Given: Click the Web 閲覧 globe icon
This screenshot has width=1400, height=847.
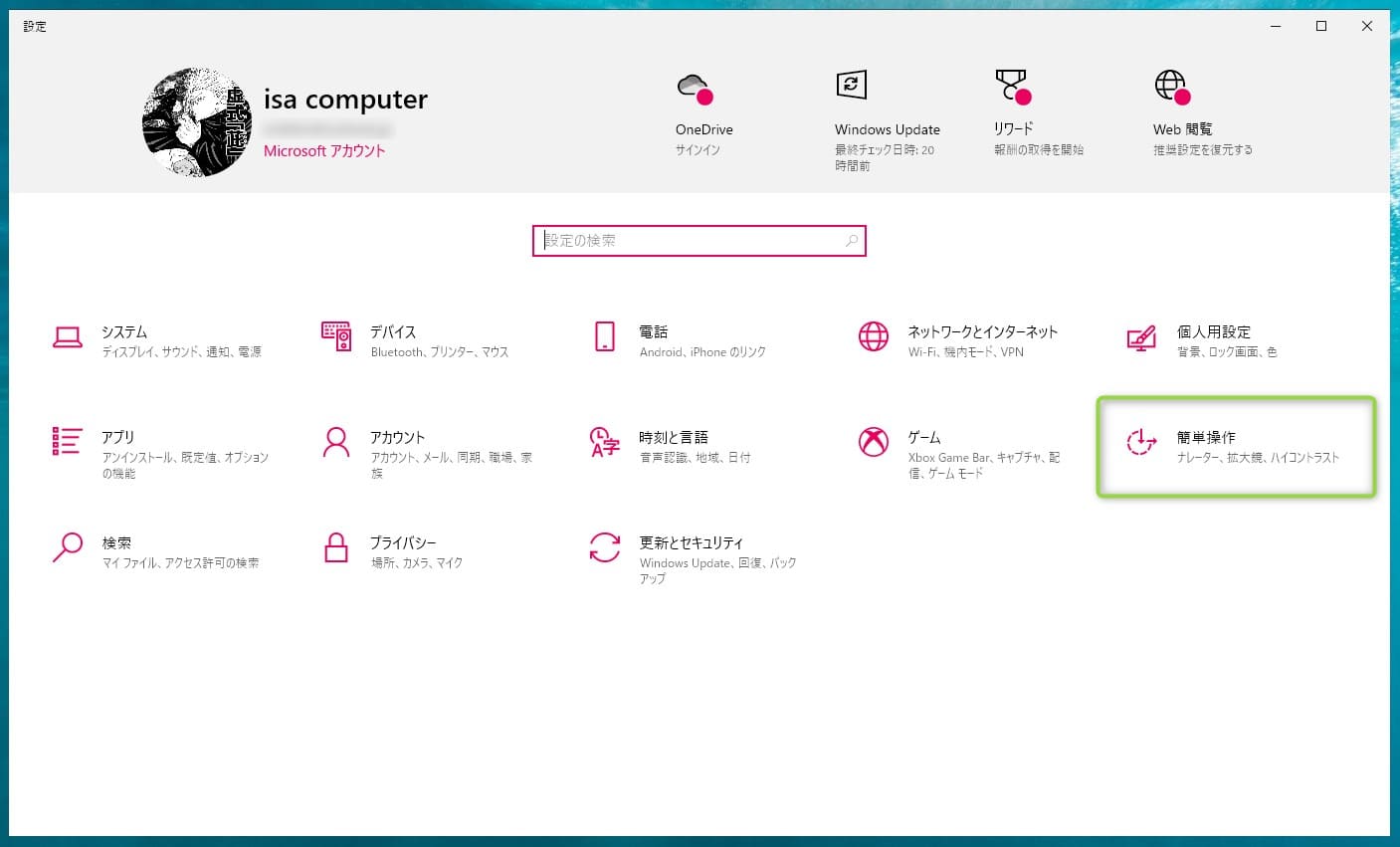Looking at the screenshot, I should tap(1171, 87).
